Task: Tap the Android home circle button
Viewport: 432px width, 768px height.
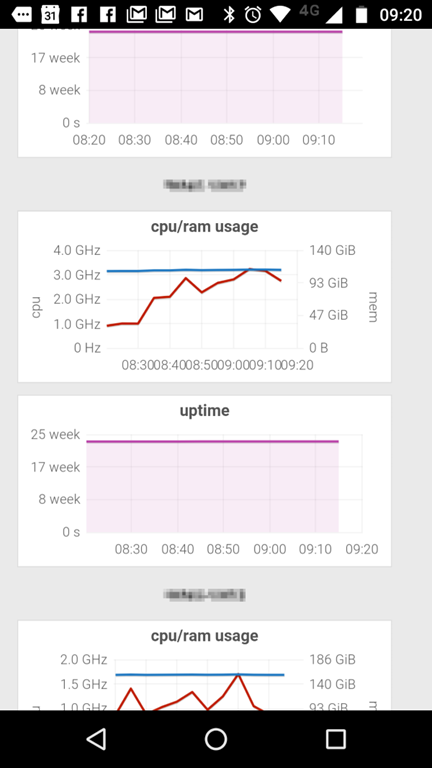Action: coord(216,739)
